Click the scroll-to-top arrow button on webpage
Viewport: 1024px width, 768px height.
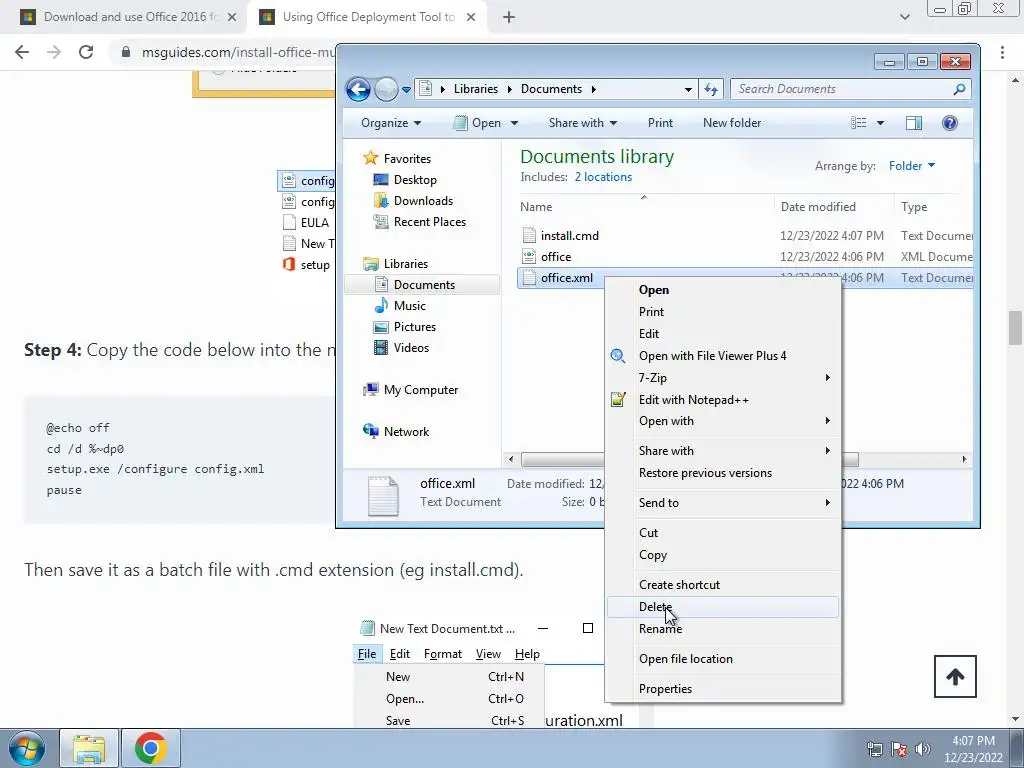pos(955,677)
